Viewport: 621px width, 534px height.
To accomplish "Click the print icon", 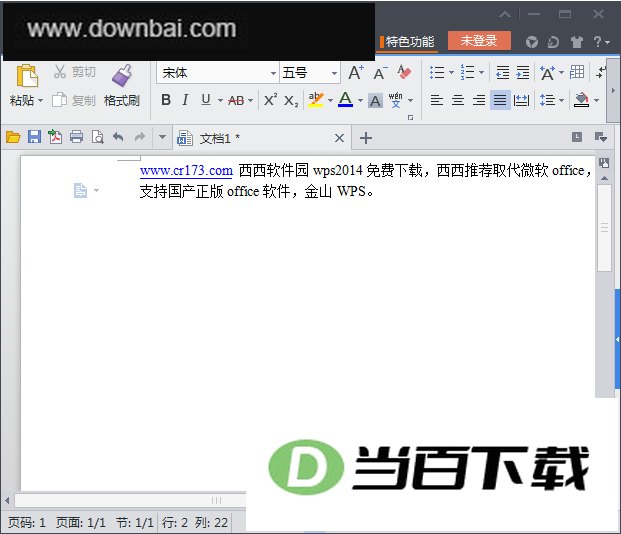I will pos(76,137).
